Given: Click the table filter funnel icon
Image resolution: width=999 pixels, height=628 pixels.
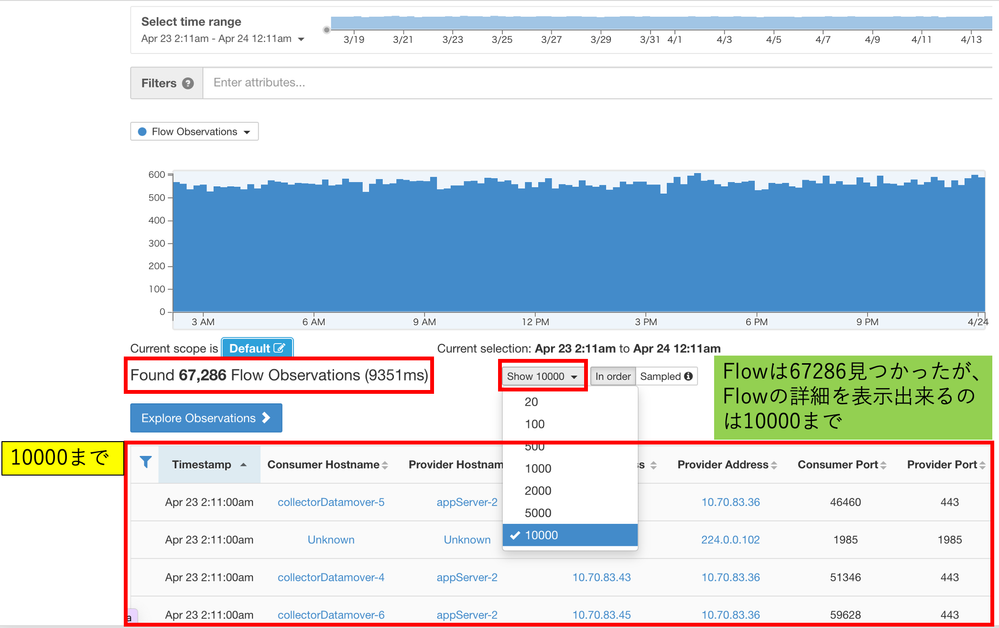Looking at the screenshot, I should (x=146, y=462).
